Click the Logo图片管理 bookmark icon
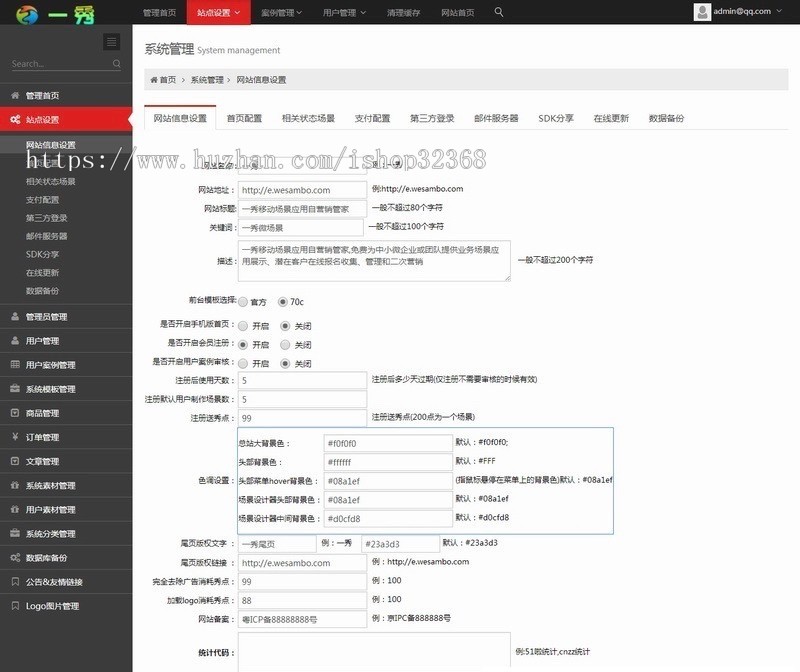Viewport: 800px width, 672px height. click(x=15, y=606)
